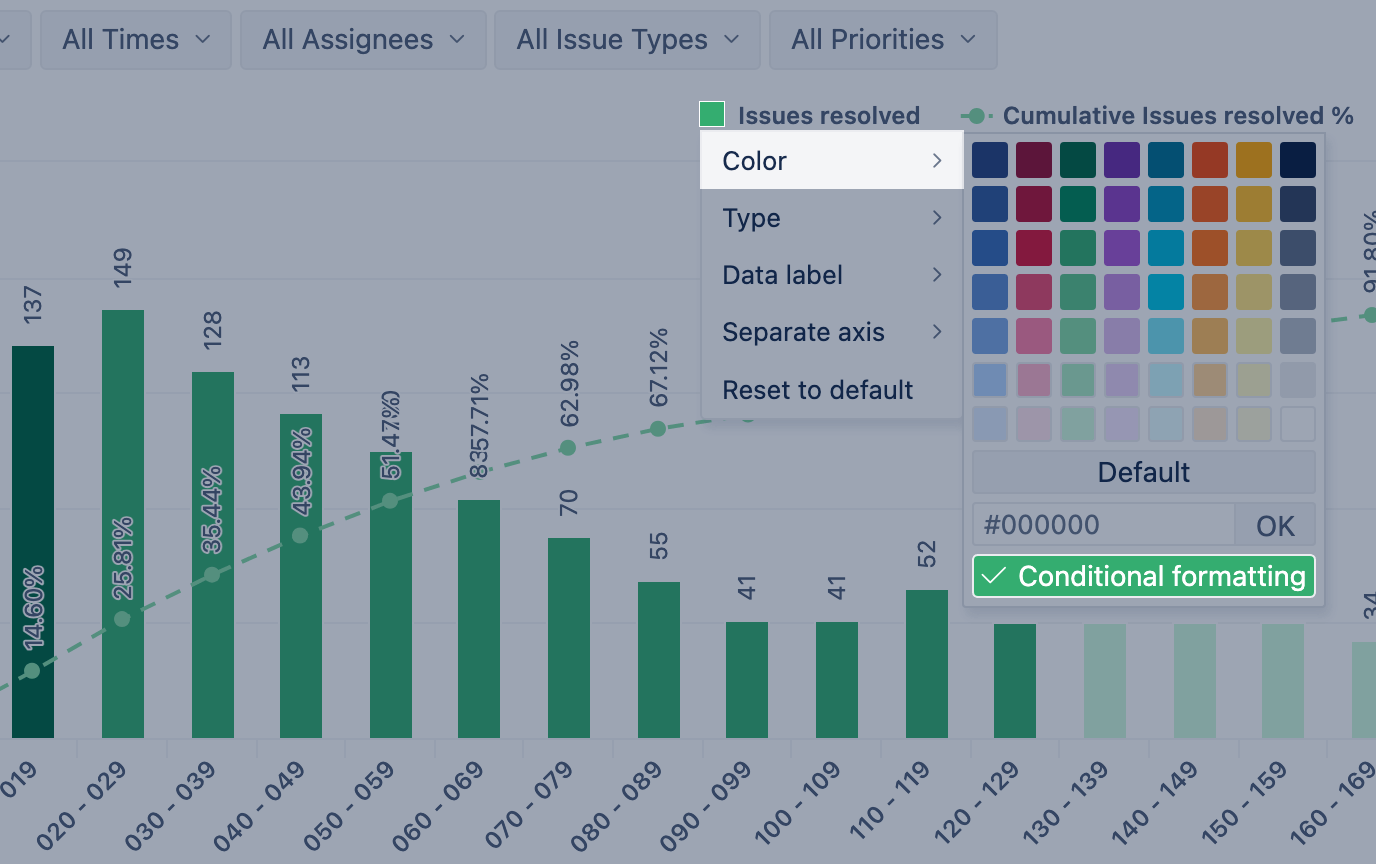Expand the All Issue Types dropdown
This screenshot has height=864, width=1376.
pos(627,40)
